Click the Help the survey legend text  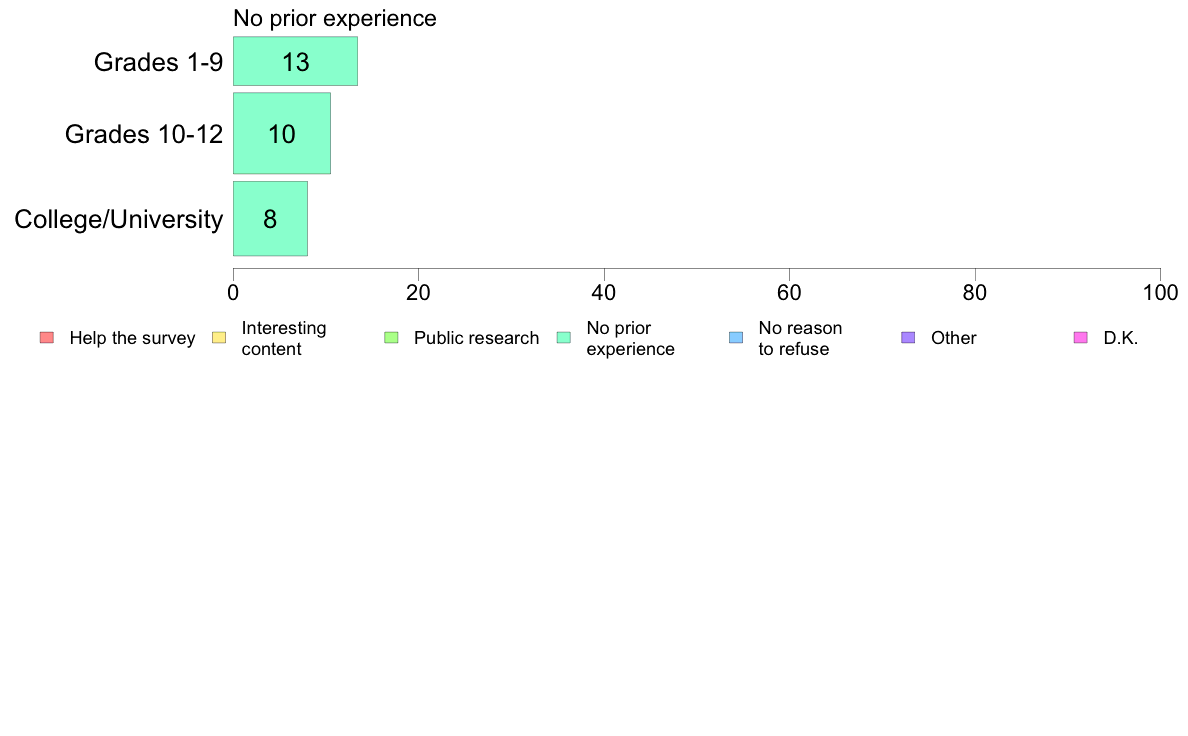133,338
